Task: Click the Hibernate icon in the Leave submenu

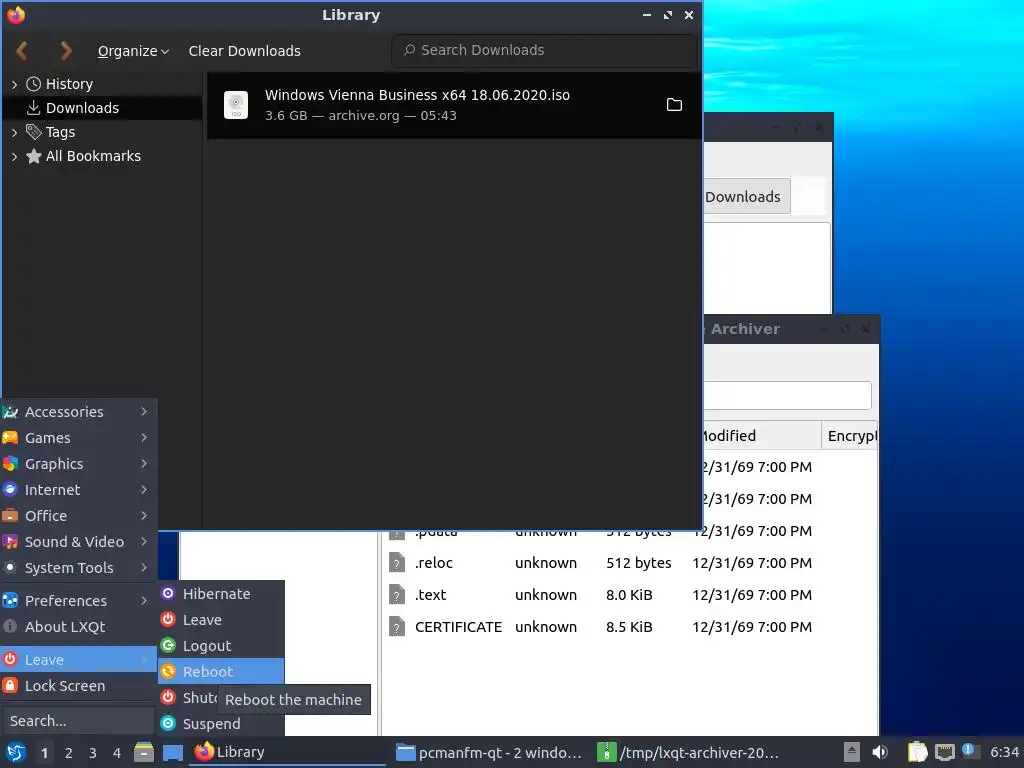Action: pos(168,593)
